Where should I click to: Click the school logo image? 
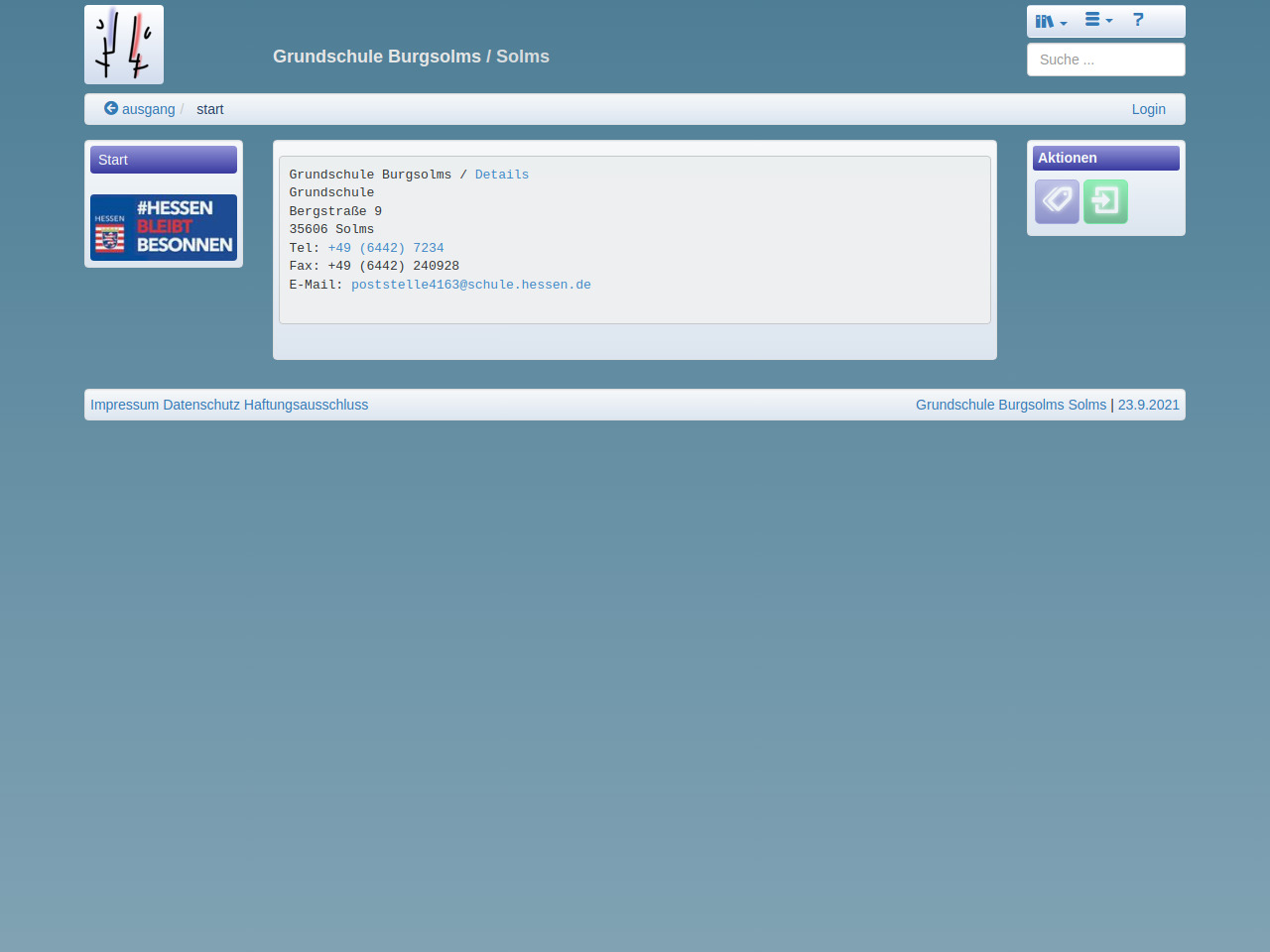[x=124, y=45]
